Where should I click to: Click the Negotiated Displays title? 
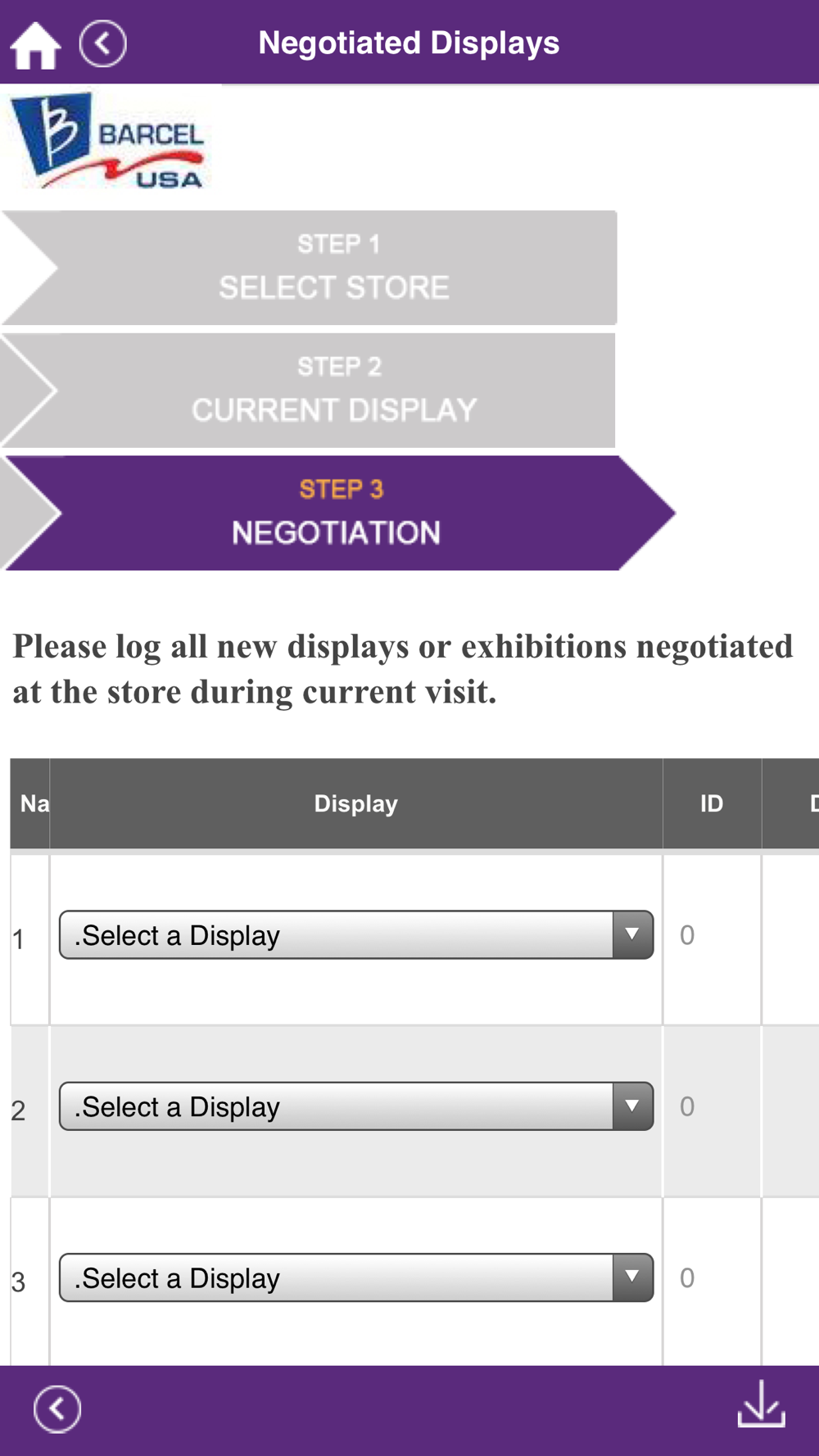409,43
